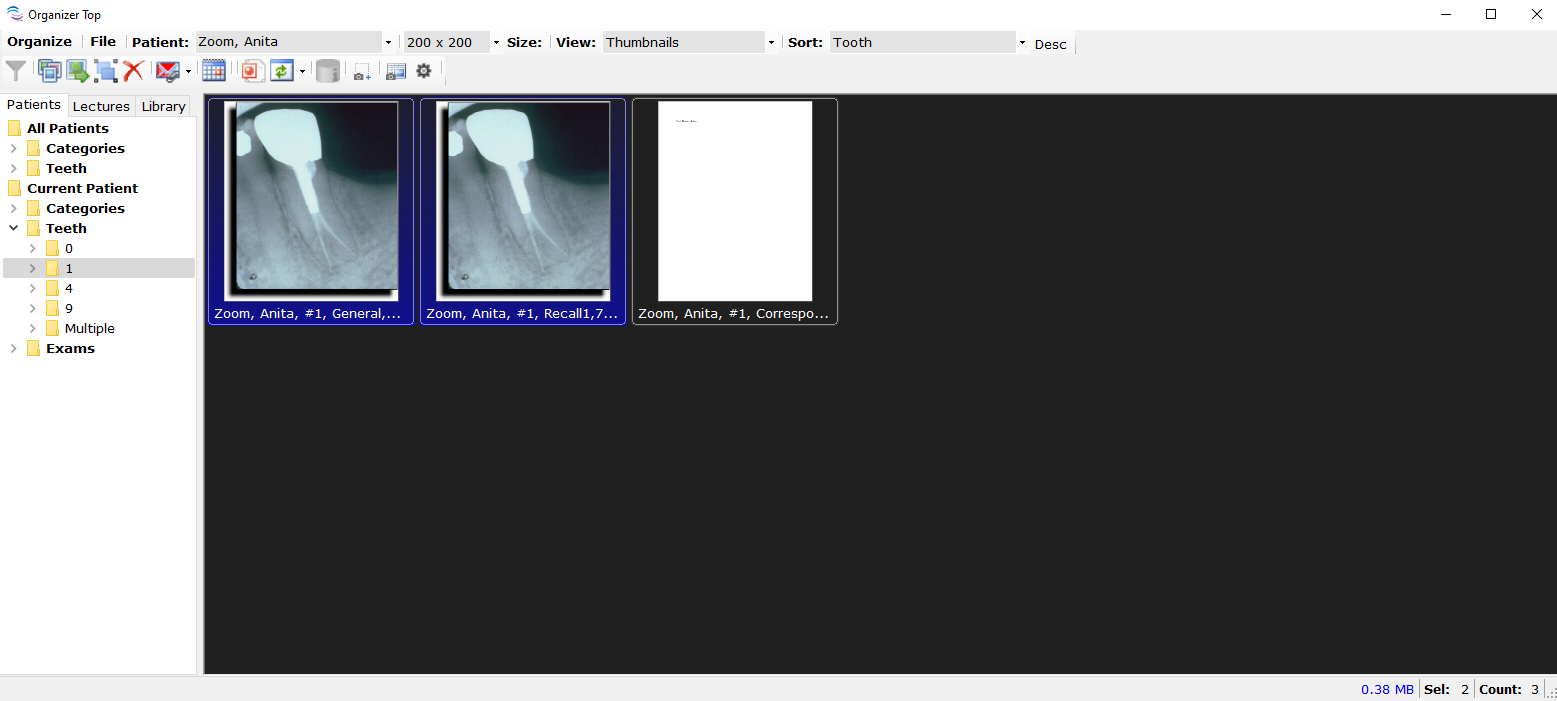Click the image export green arrow icon
Viewport: 1557px width, 701px height.
click(x=78, y=71)
